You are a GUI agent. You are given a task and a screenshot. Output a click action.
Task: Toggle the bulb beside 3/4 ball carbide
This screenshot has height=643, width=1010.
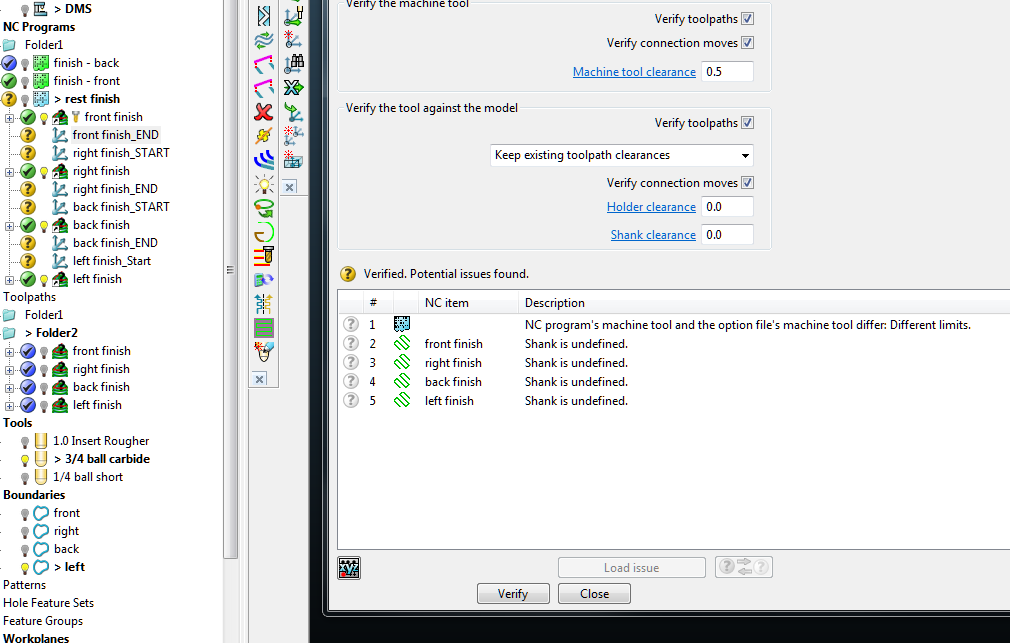(x=23, y=458)
